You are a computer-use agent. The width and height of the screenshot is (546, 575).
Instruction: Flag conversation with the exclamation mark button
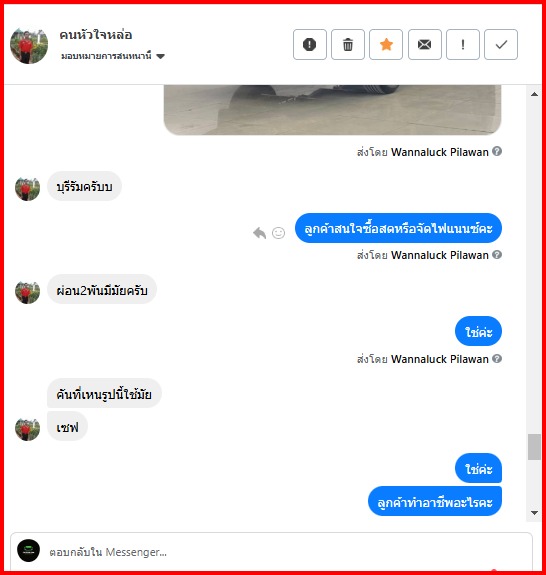coord(463,44)
